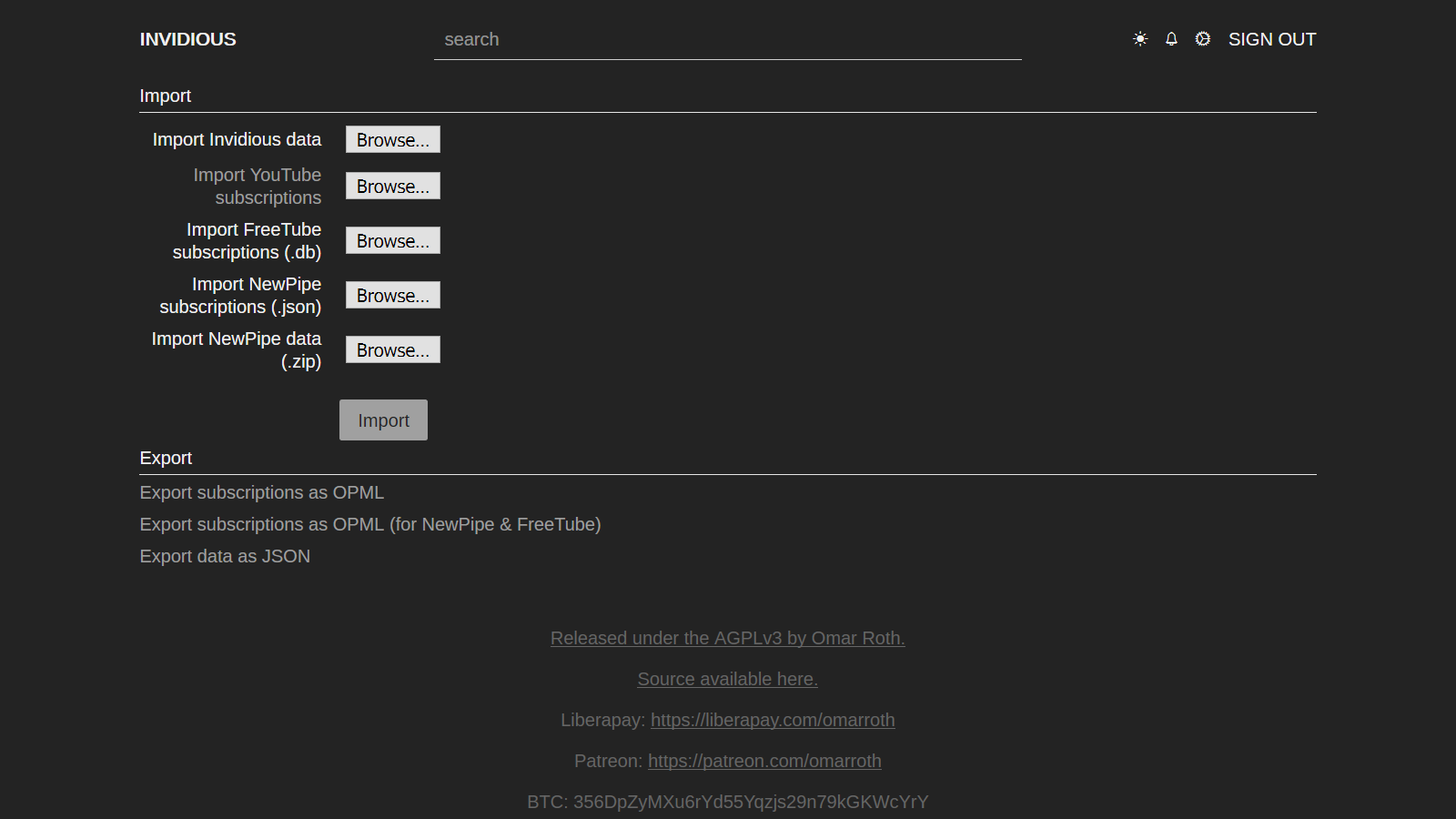Browse for NewPipe data .zip file
The width and height of the screenshot is (1456, 819).
click(x=392, y=350)
